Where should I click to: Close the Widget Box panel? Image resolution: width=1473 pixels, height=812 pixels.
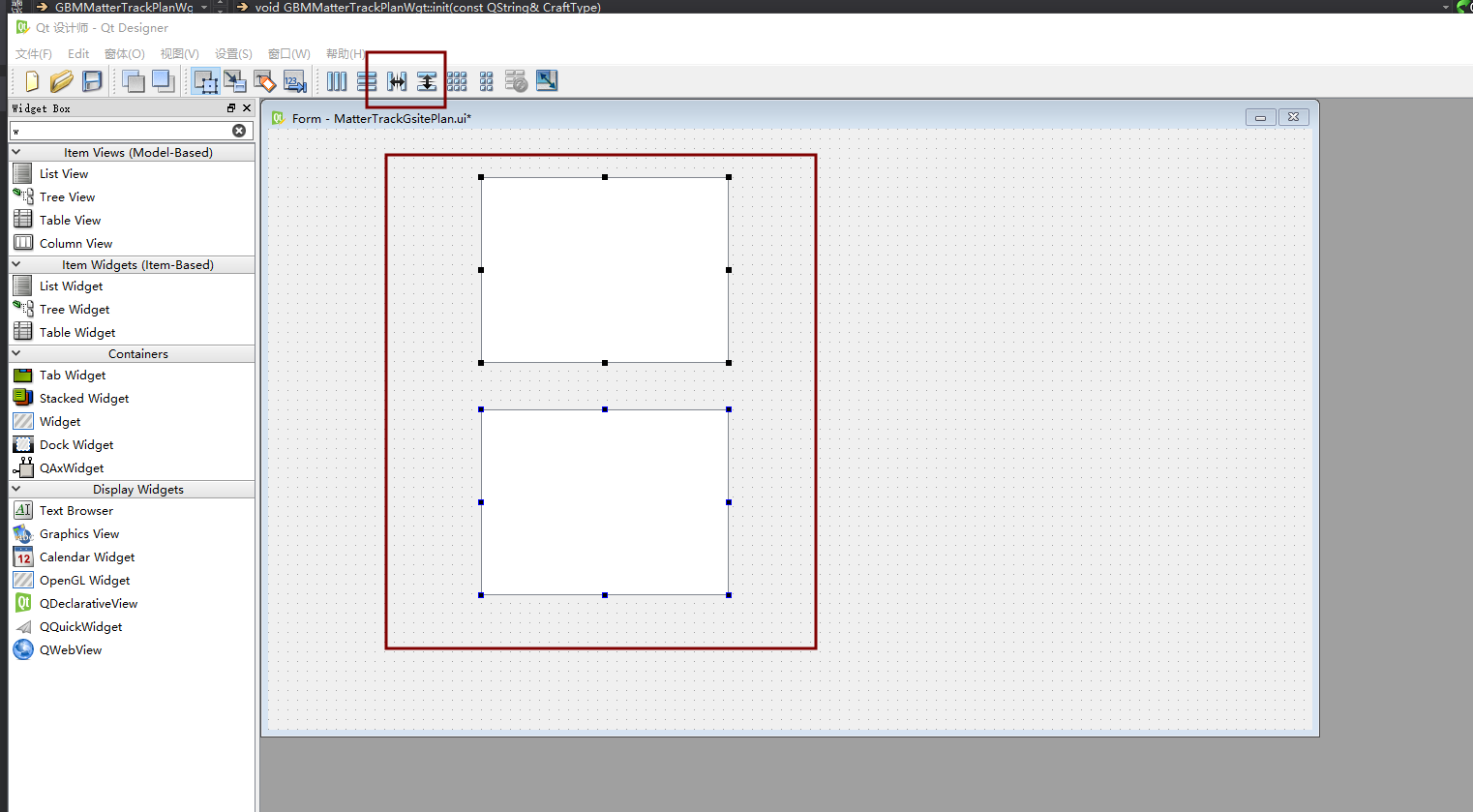245,107
